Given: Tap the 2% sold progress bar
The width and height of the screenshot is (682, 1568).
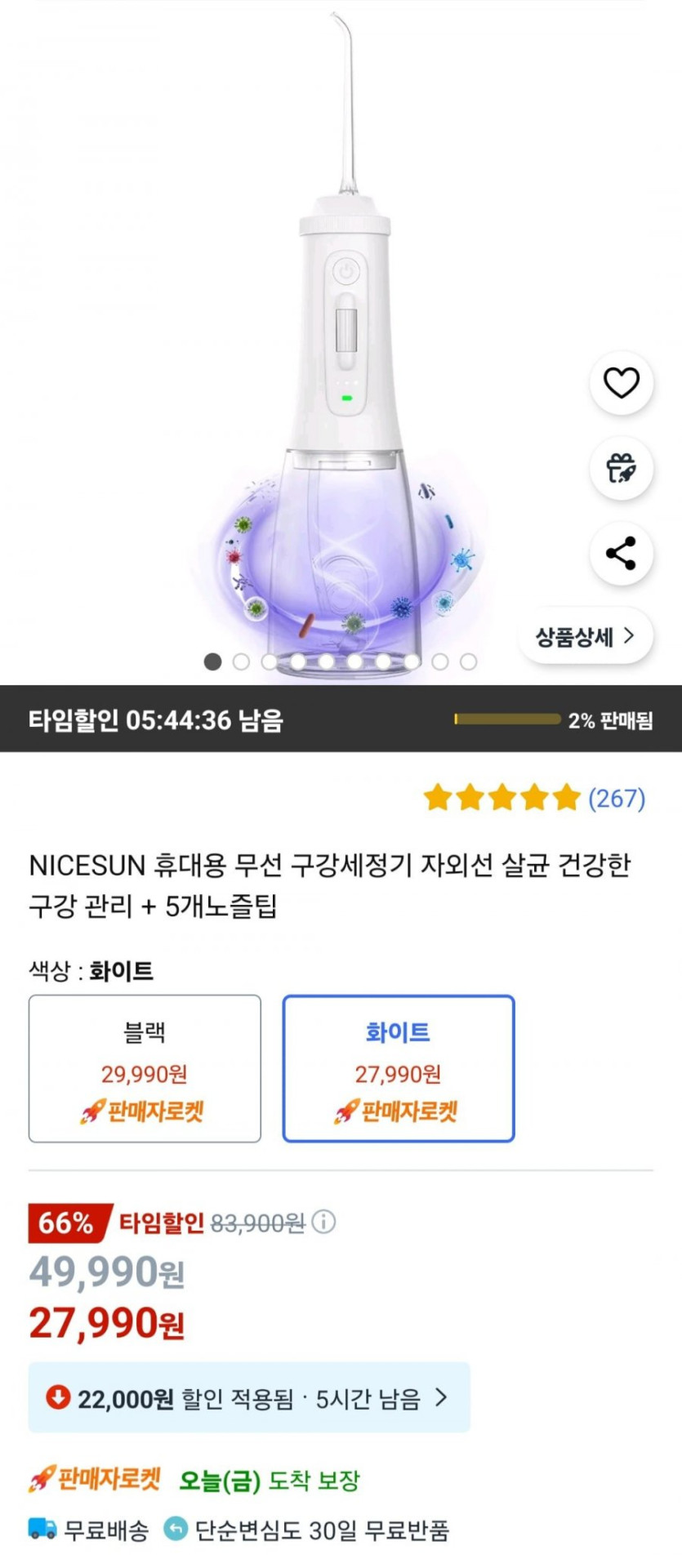Looking at the screenshot, I should click(x=507, y=719).
